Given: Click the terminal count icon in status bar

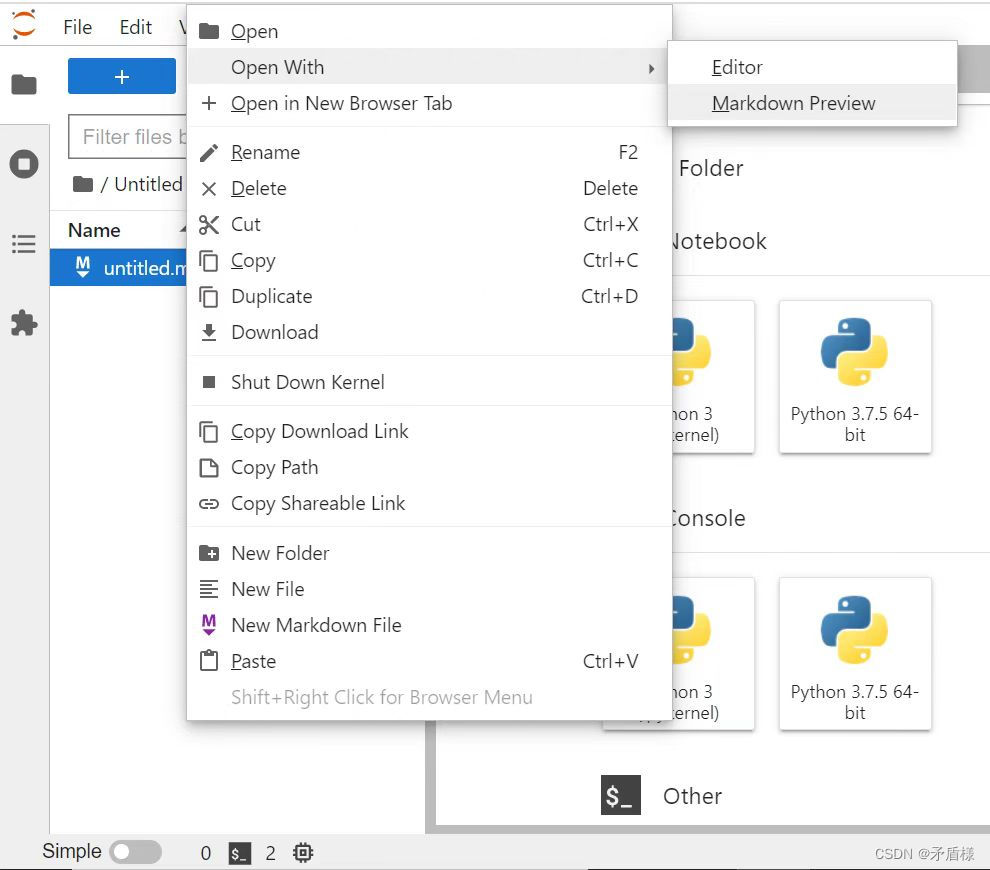Looking at the screenshot, I should point(240,854).
